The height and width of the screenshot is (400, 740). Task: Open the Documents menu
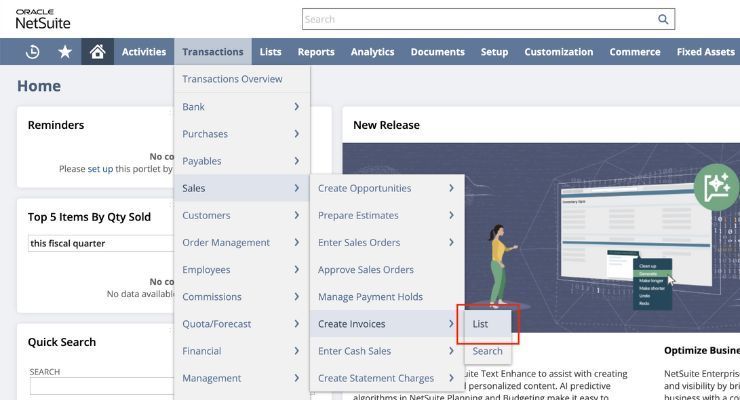click(x=437, y=52)
